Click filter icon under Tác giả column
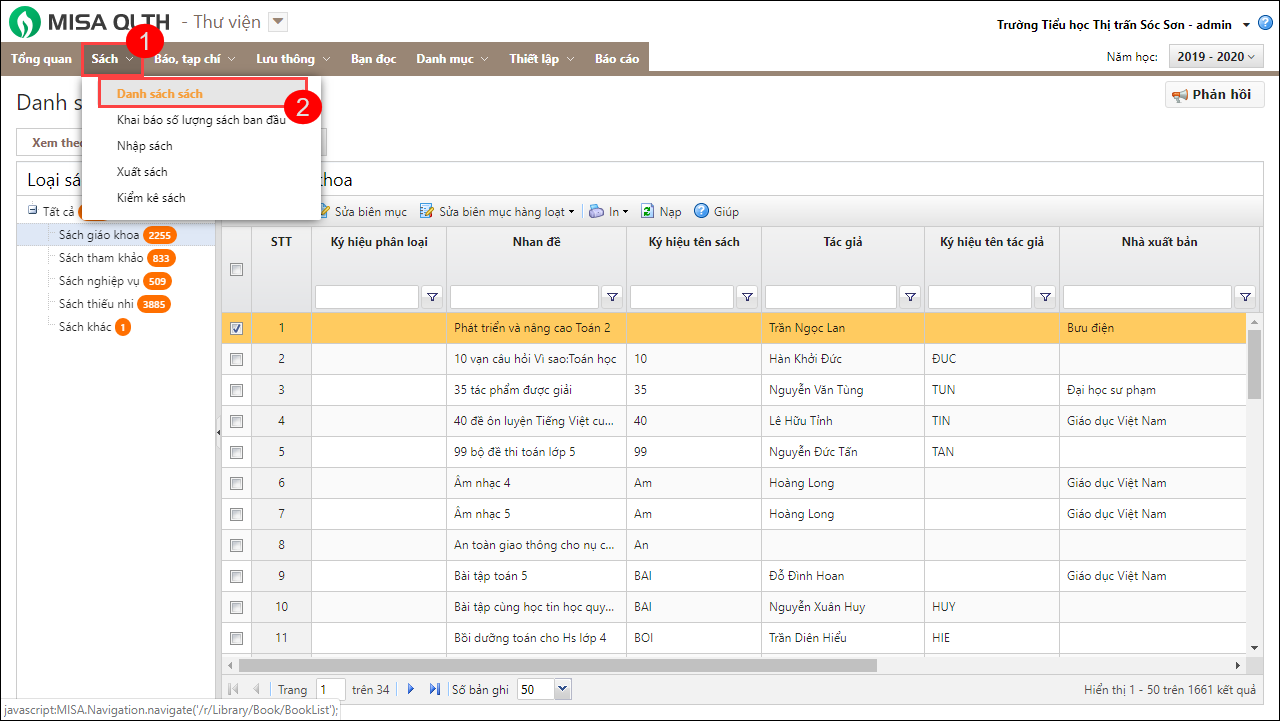This screenshot has height=721, width=1280. click(x=910, y=296)
